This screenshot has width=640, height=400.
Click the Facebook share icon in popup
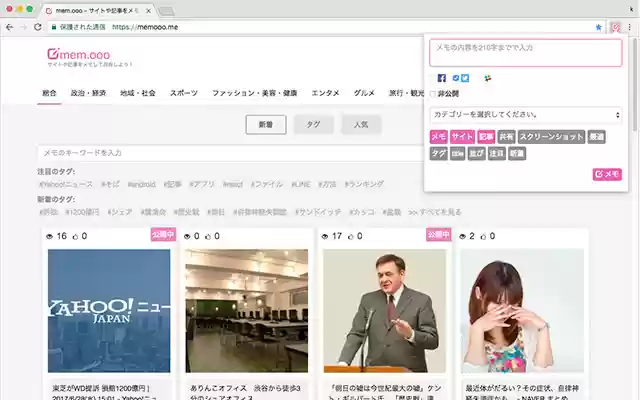441,78
